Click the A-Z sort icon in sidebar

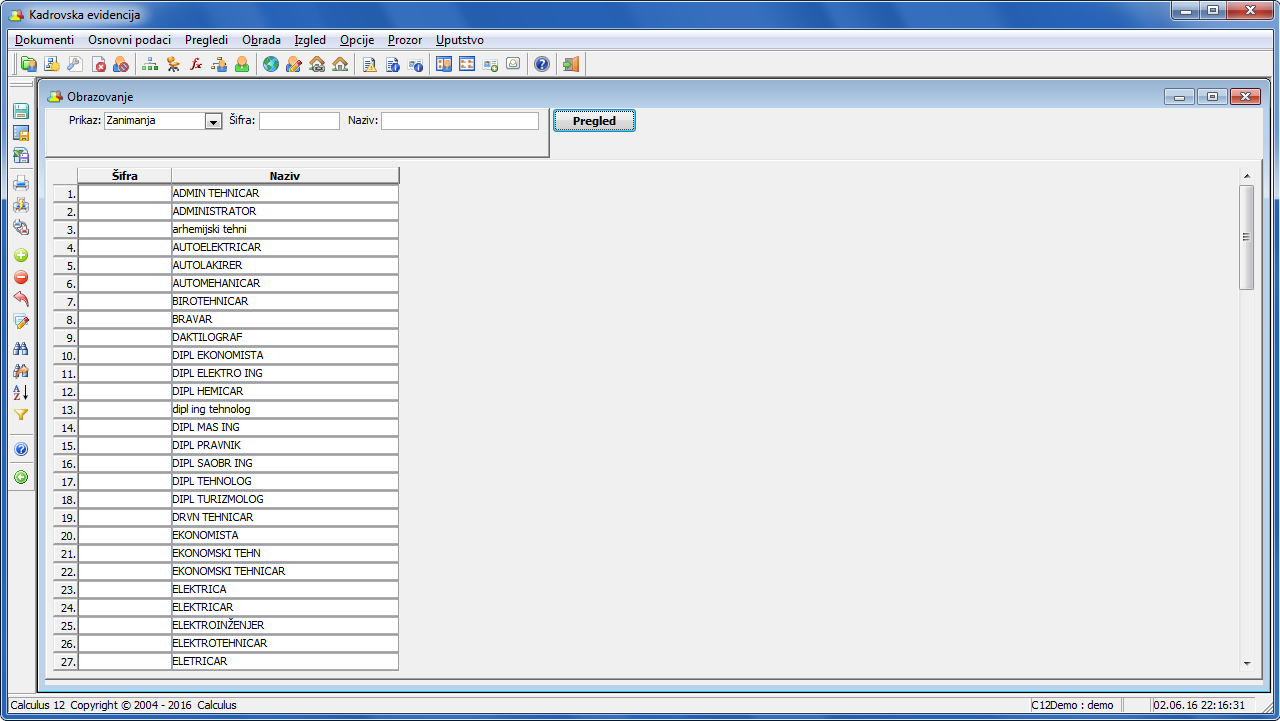(x=21, y=392)
